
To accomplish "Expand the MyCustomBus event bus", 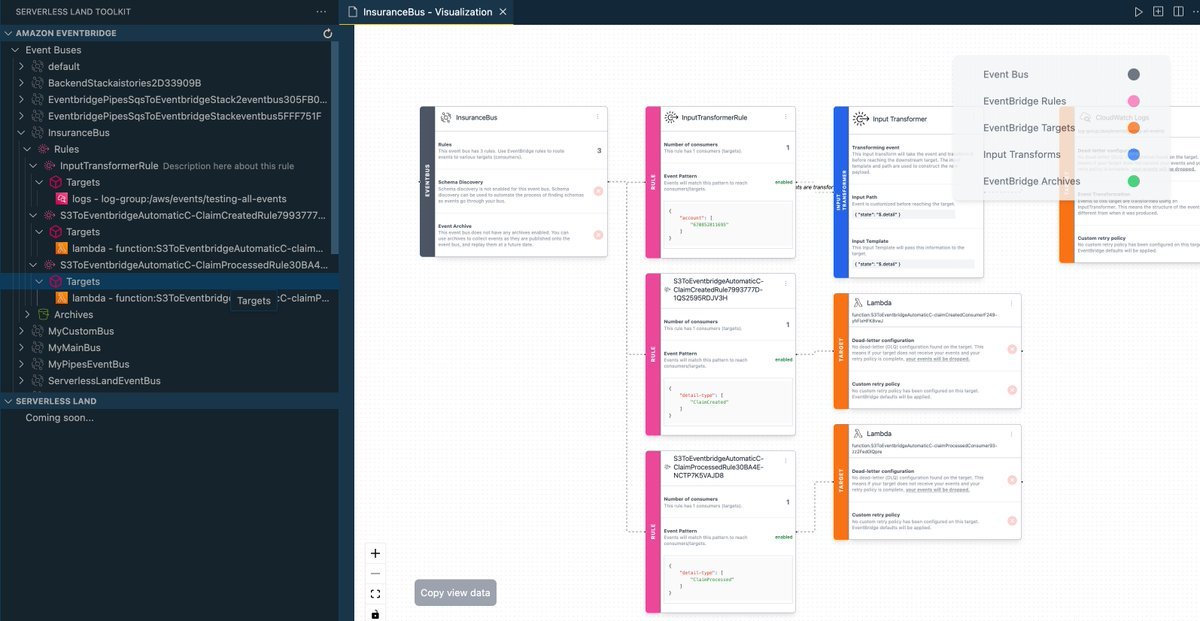I will coord(22,331).
